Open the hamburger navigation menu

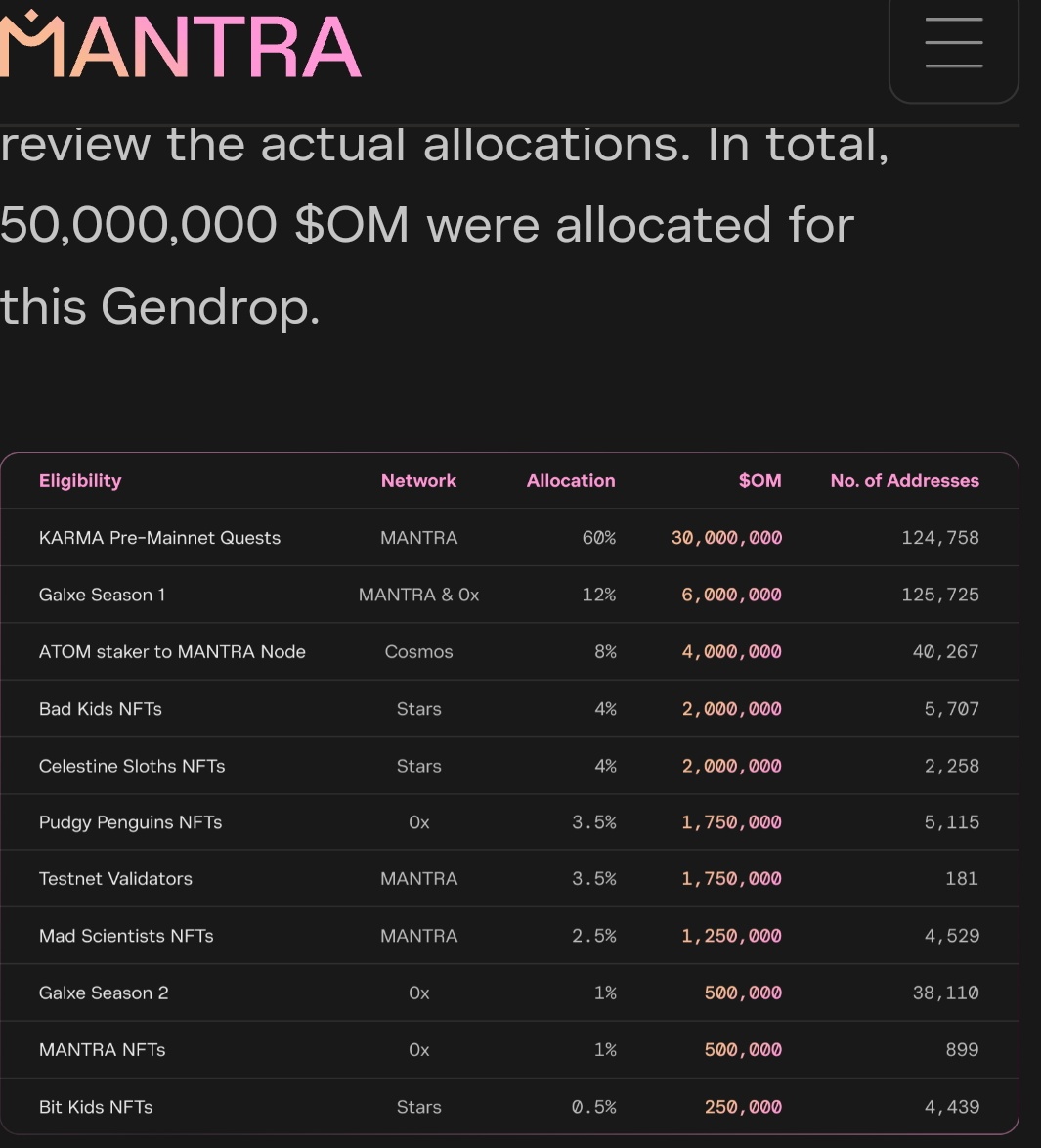click(x=953, y=43)
